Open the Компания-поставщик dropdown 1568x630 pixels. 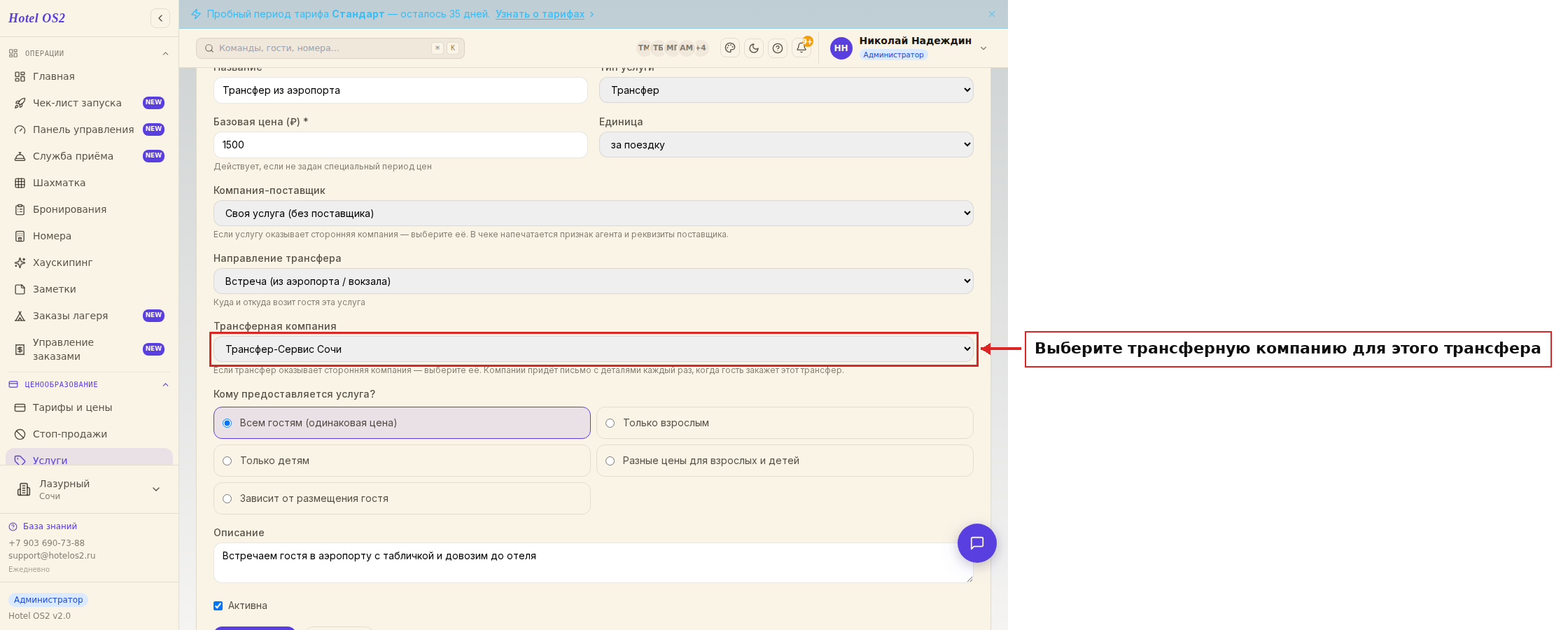pyautogui.click(x=594, y=213)
